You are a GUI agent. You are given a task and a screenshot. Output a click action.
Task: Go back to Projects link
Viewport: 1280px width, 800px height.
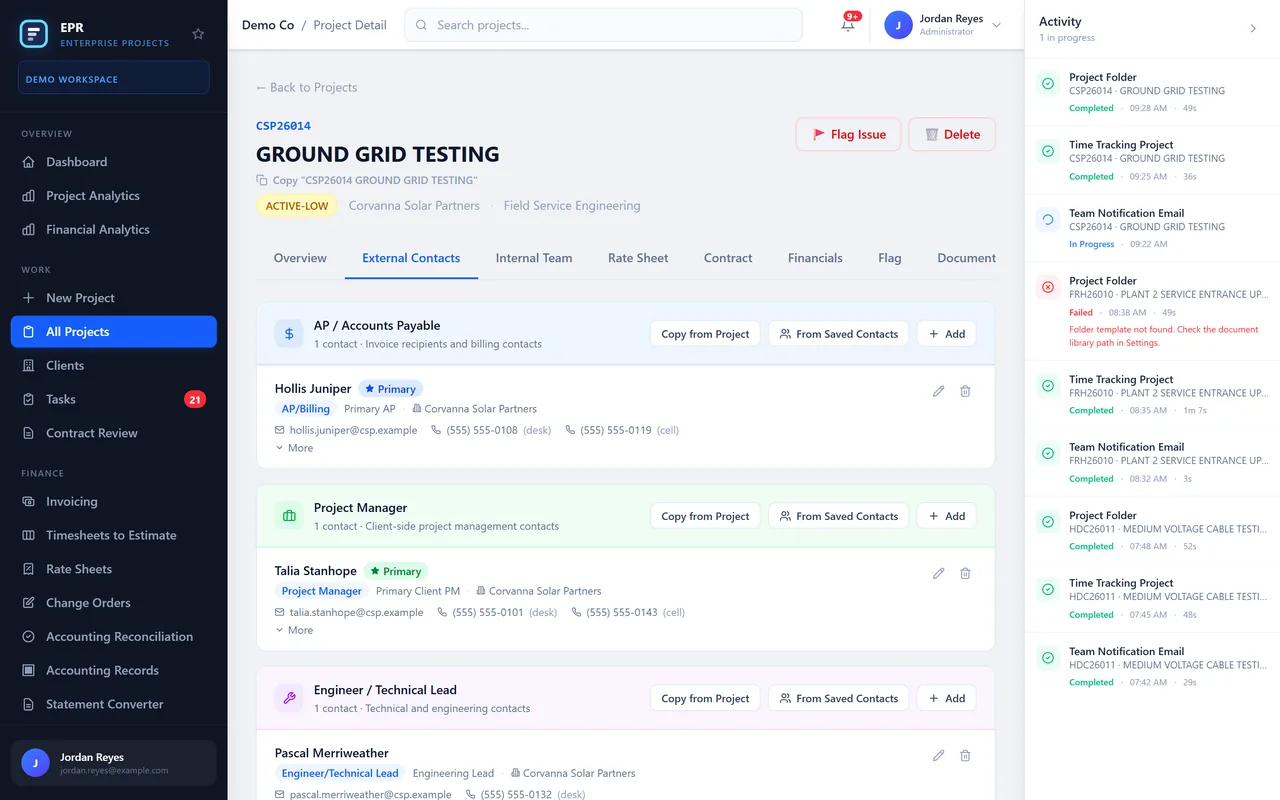[306, 87]
